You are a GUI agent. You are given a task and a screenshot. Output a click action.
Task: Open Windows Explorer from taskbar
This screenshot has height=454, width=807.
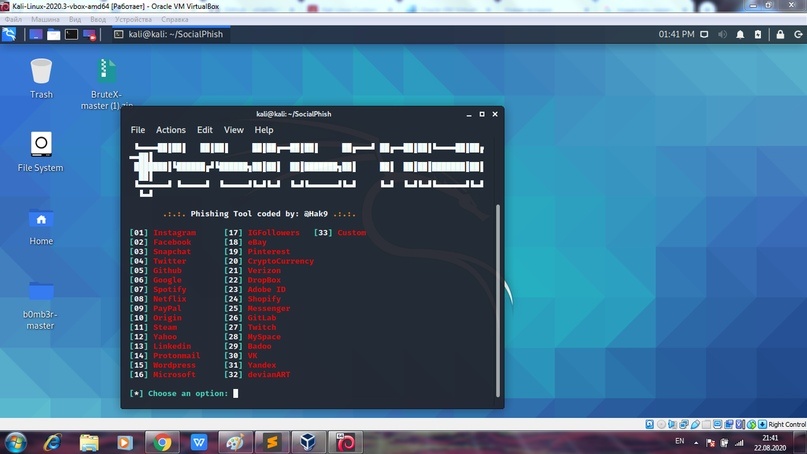[x=89, y=443]
